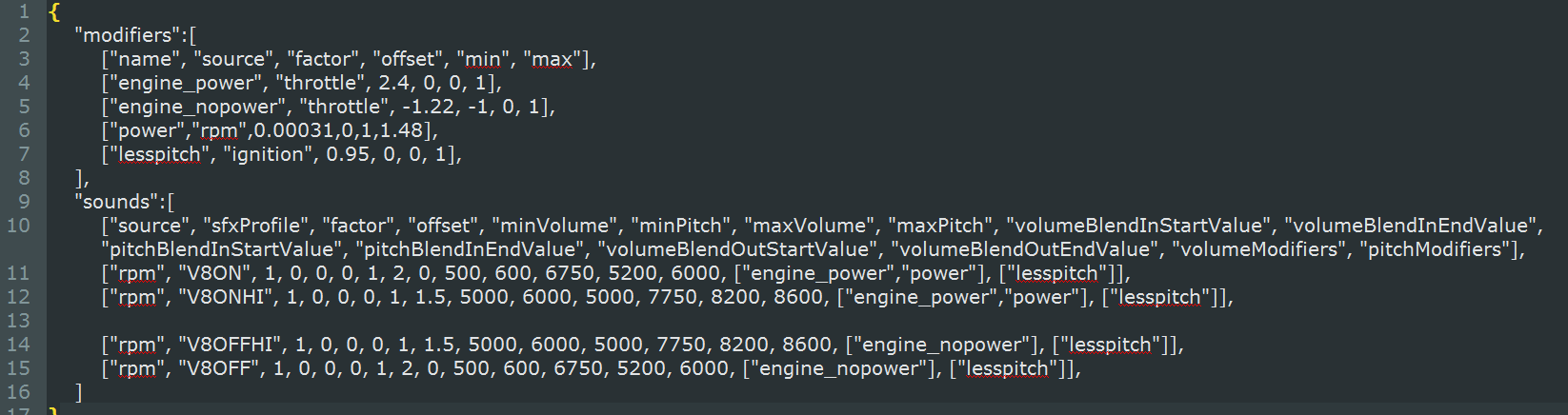The height and width of the screenshot is (415, 1568).
Task: Click line number 13 in gutter
Action: [x=18, y=321]
